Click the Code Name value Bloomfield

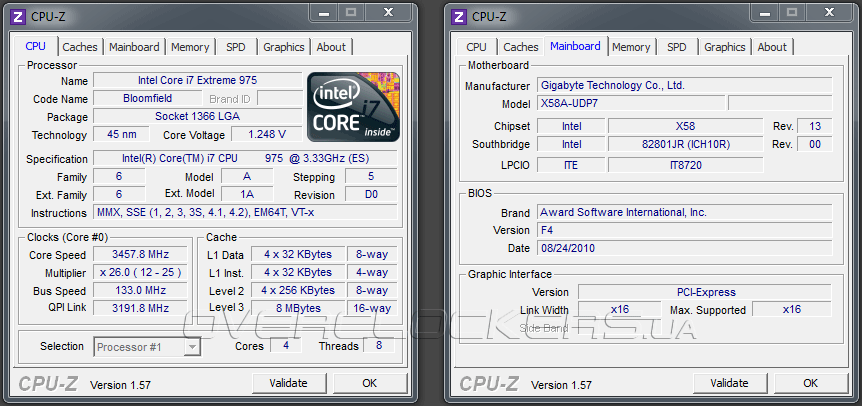click(x=147, y=98)
